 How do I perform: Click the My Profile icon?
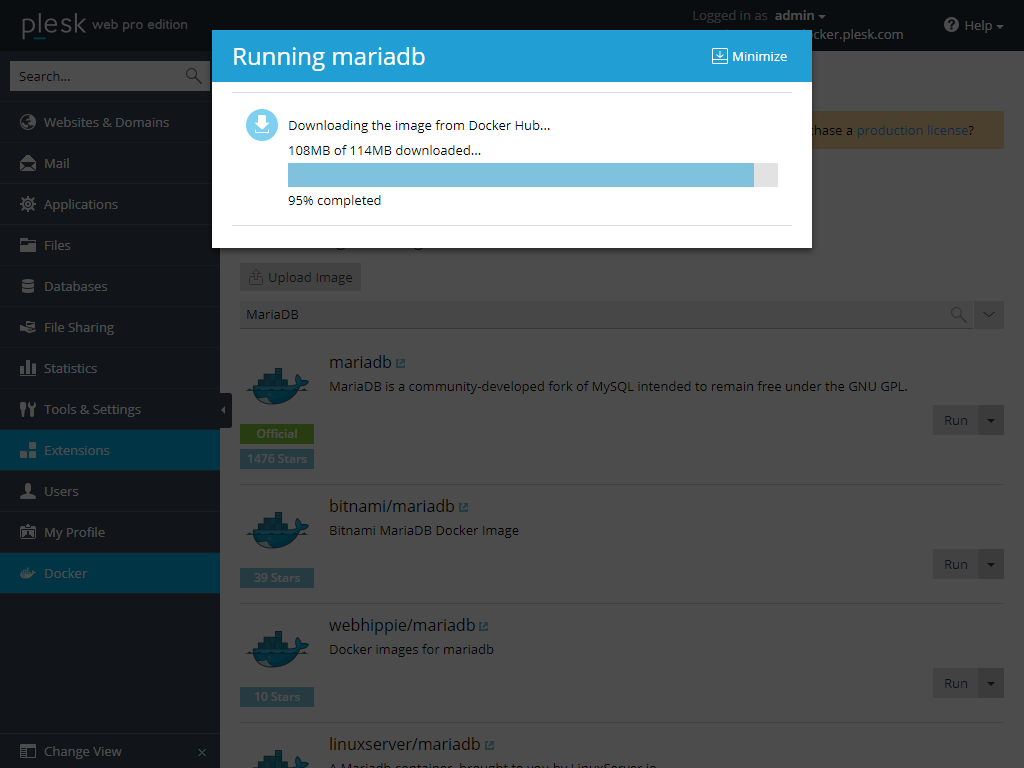pos(27,532)
